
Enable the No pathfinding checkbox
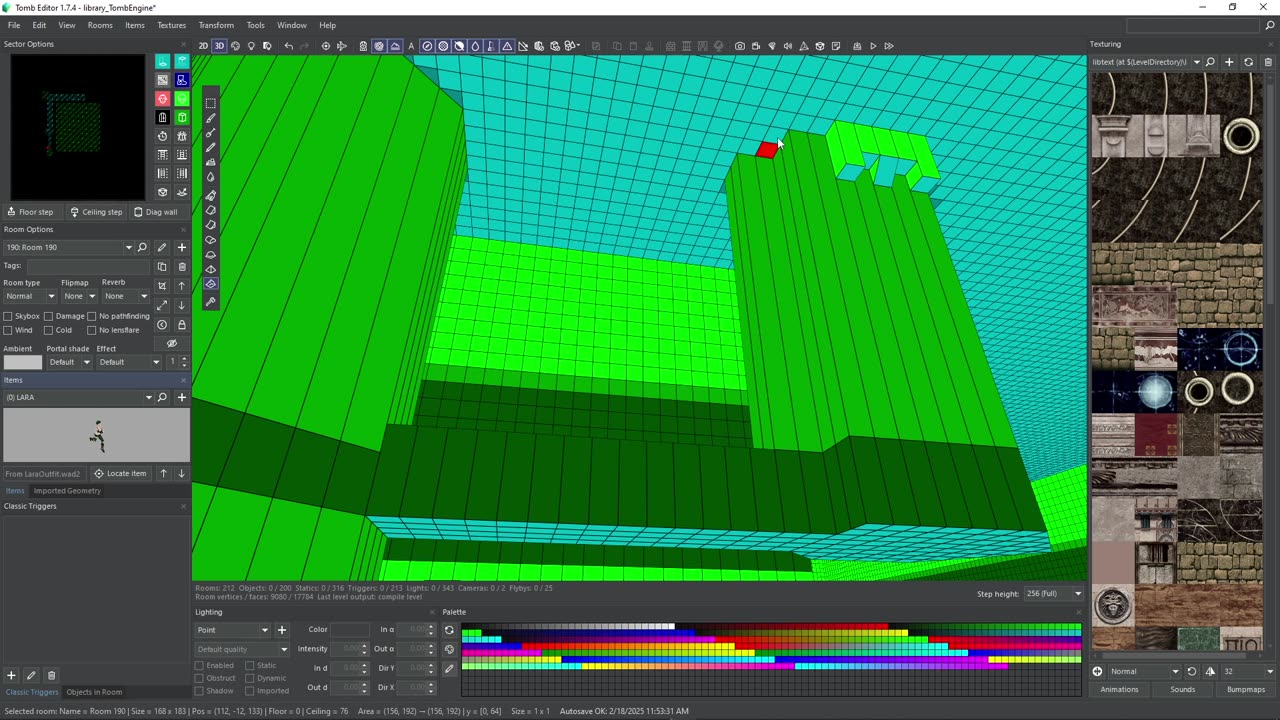click(91, 316)
